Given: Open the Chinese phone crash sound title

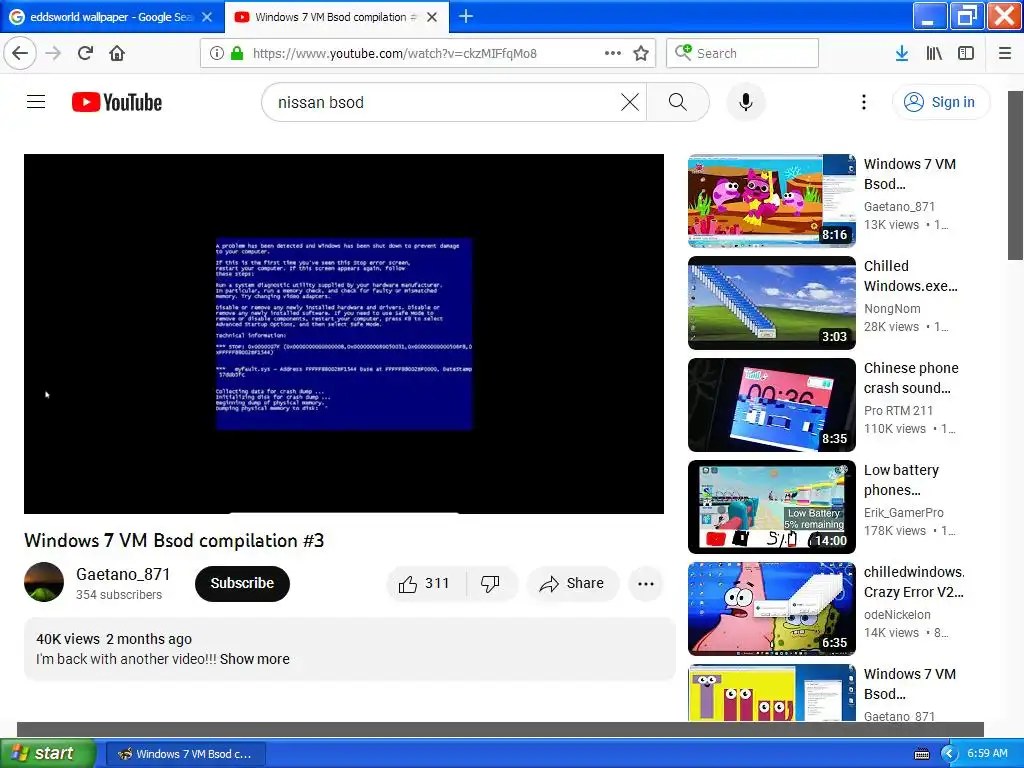Looking at the screenshot, I should (x=911, y=377).
